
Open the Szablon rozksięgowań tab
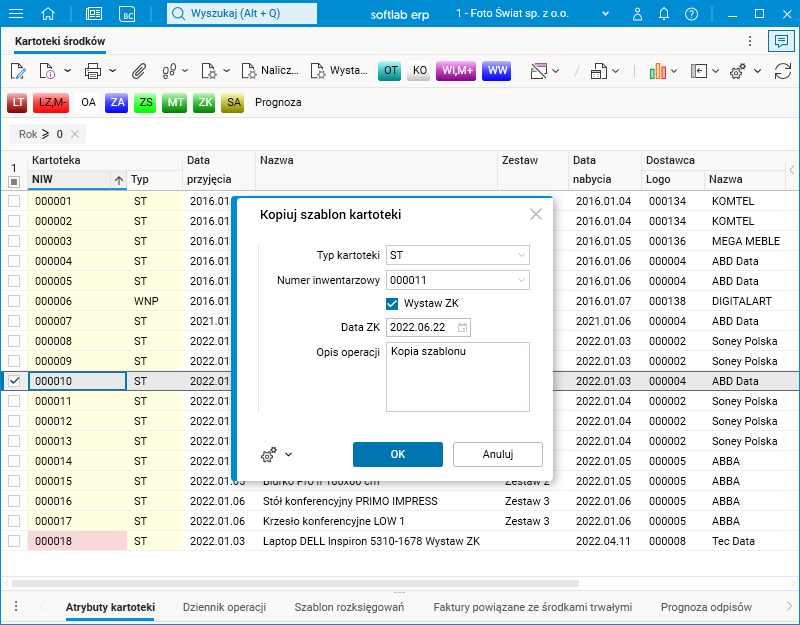tap(349, 607)
